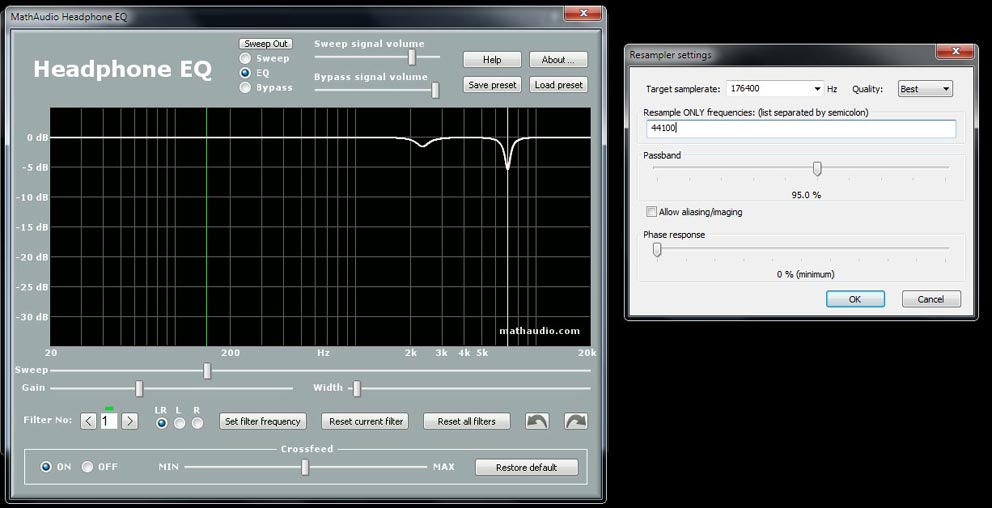The image size is (992, 508).
Task: Close the Resampler settings dialog
Action: pos(954,54)
